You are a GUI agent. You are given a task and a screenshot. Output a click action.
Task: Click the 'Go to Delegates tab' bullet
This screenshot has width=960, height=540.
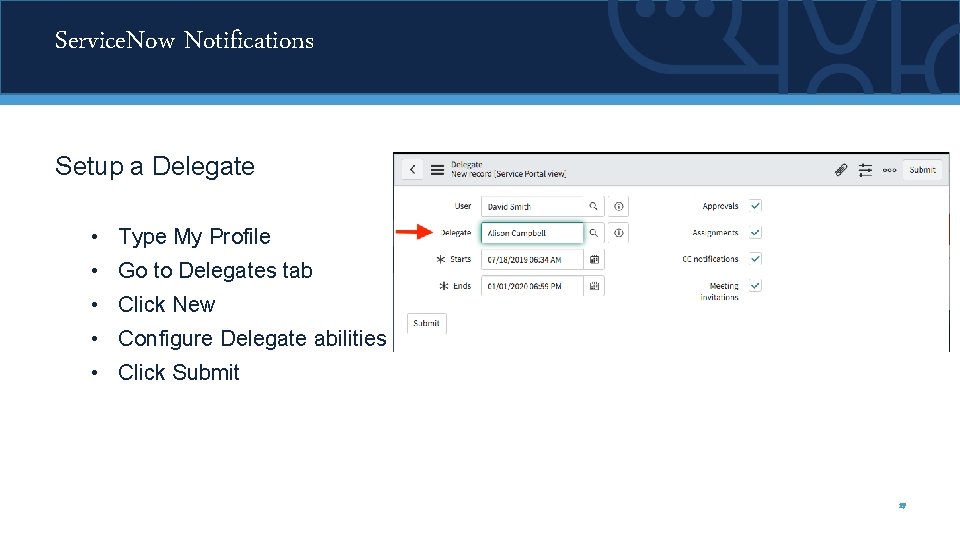[216, 270]
